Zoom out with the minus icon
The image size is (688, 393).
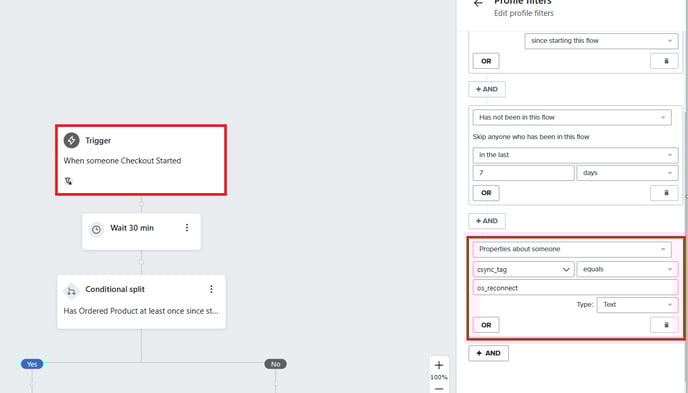439,389
